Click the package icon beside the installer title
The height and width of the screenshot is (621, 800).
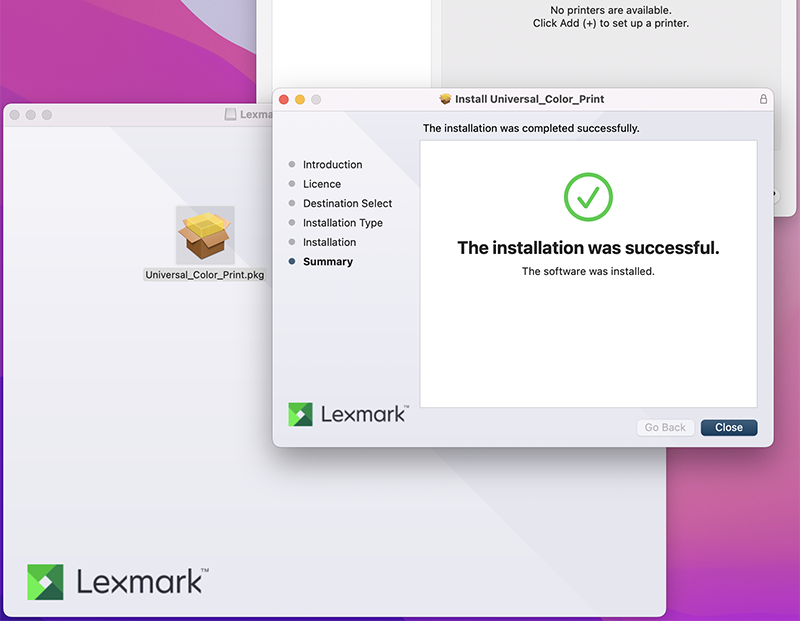(x=445, y=99)
